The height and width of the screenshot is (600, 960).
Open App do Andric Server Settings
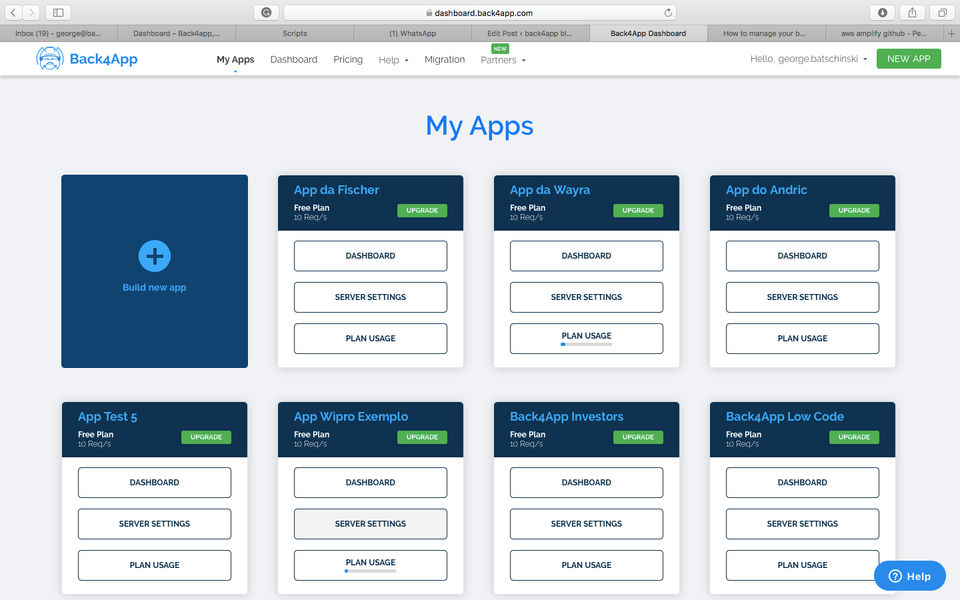tap(803, 297)
